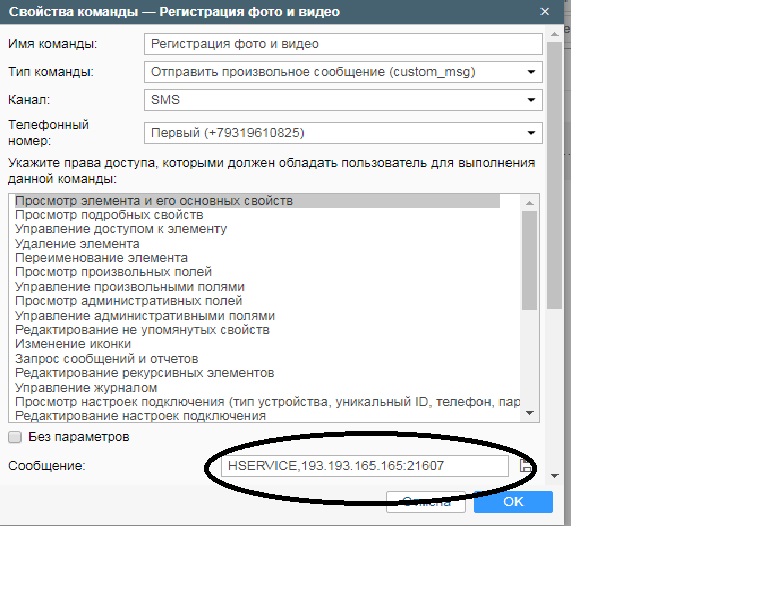Select 'Просмотр элемента и его основных свойств'
Screen dimensions: 768x614
point(154,201)
